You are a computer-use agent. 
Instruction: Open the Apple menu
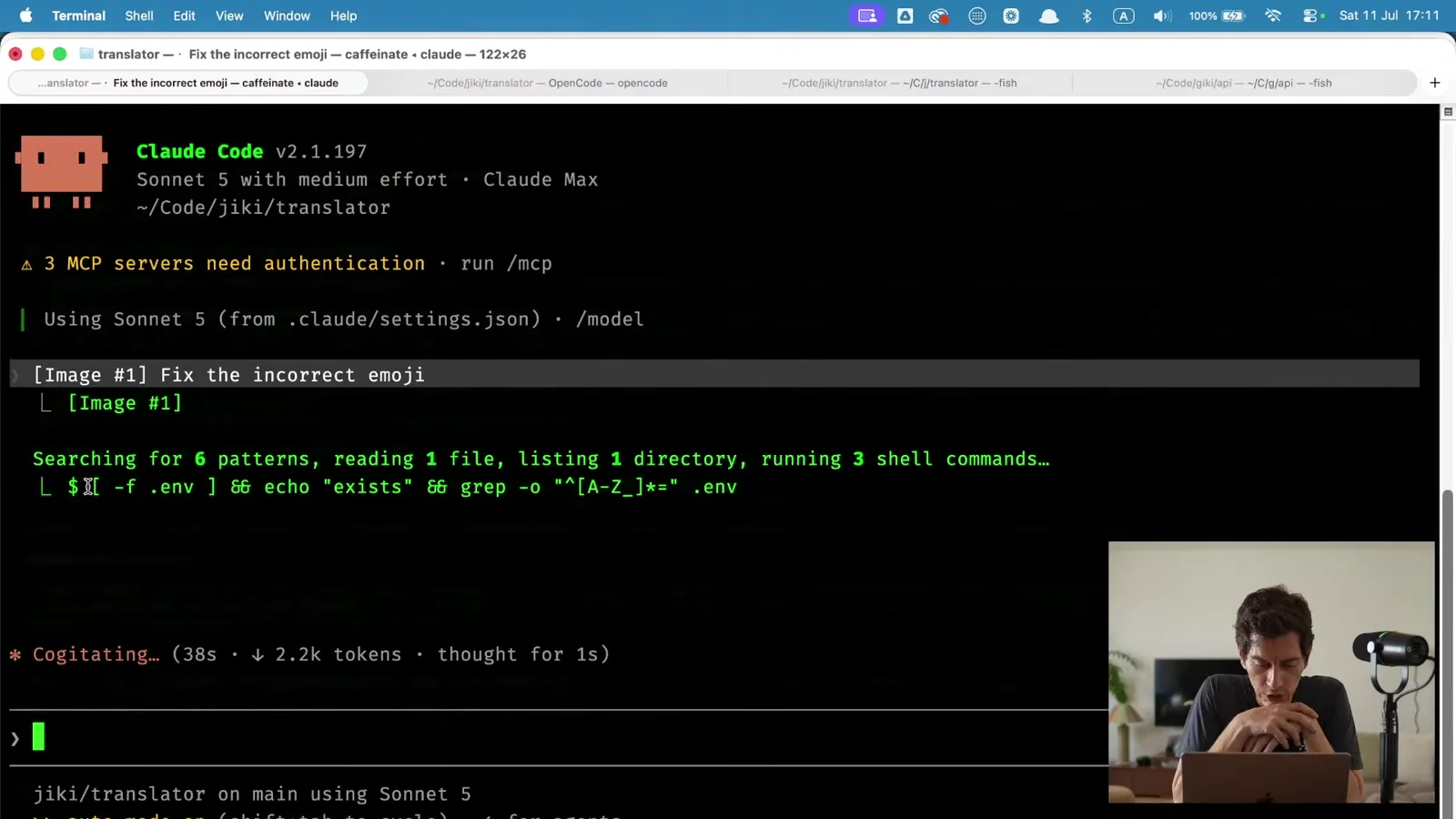[25, 15]
